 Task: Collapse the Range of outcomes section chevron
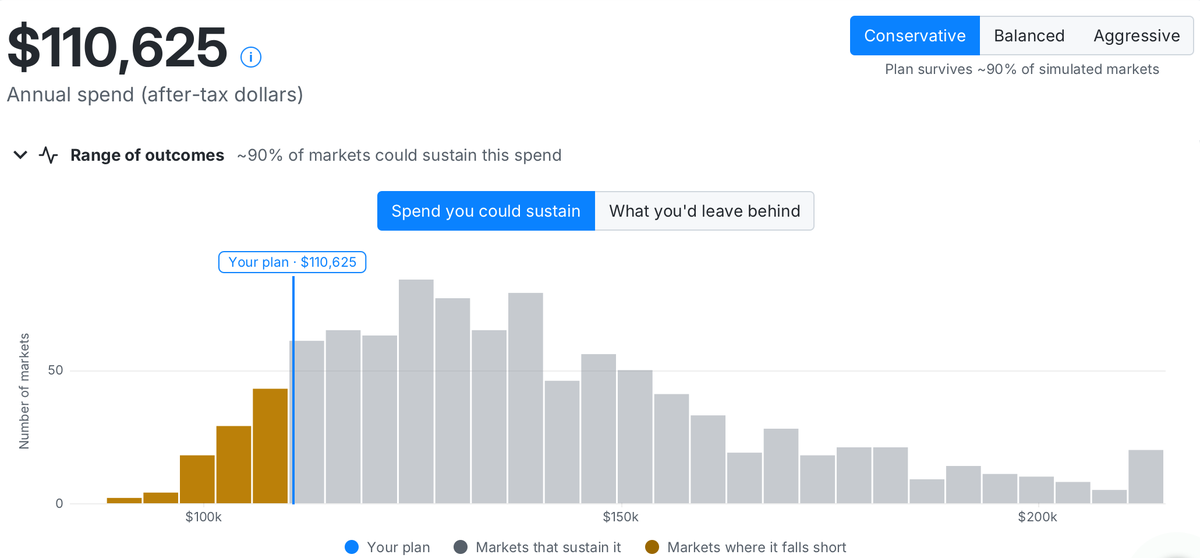[20, 155]
